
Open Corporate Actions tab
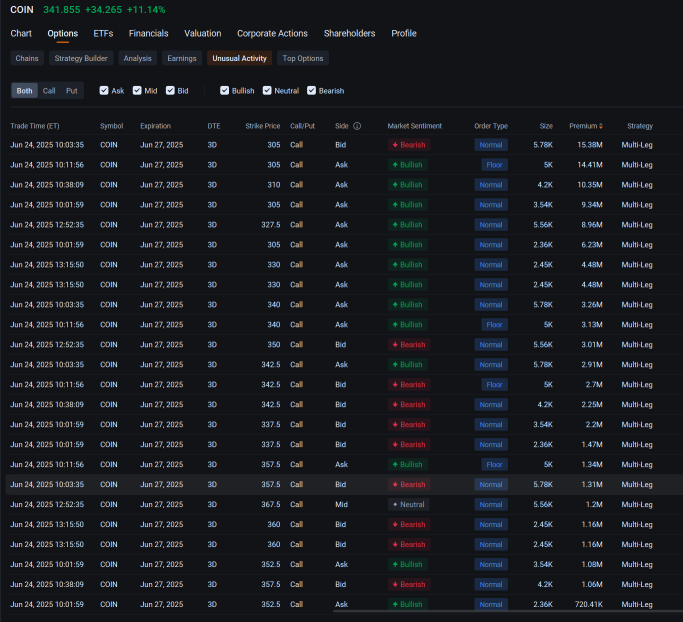pos(272,34)
